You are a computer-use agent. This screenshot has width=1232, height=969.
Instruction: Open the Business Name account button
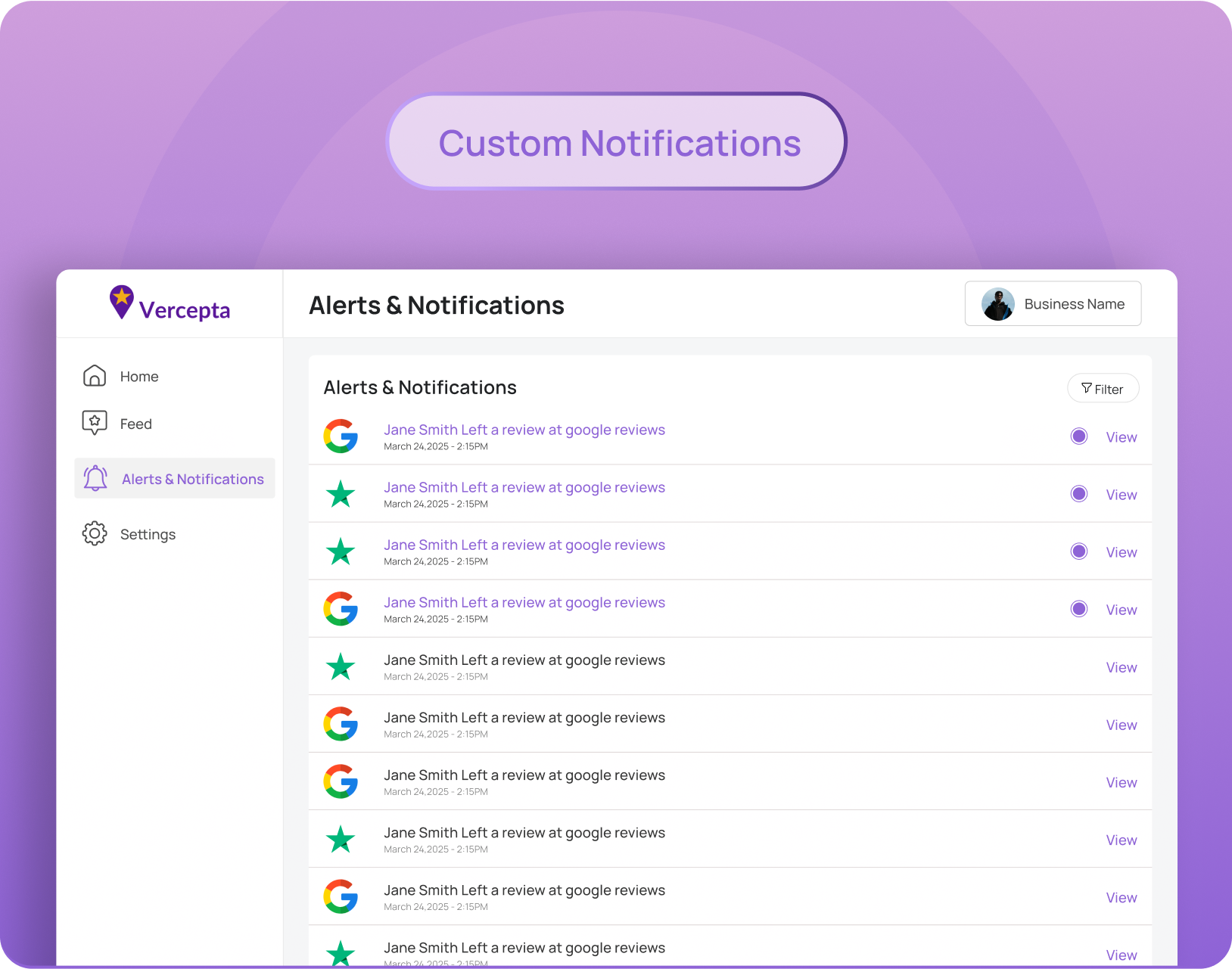(x=1053, y=303)
